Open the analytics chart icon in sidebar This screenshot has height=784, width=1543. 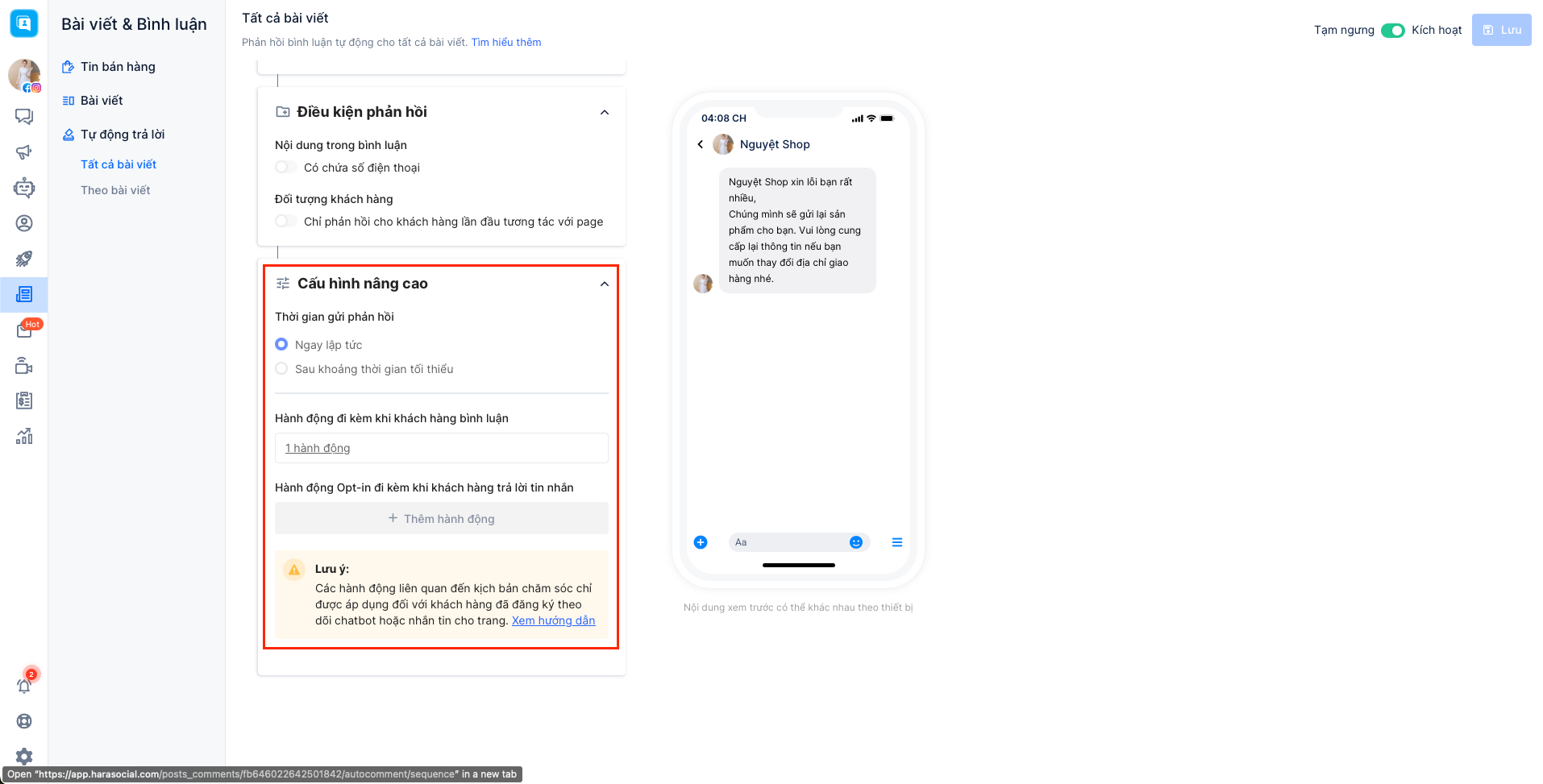pos(24,436)
